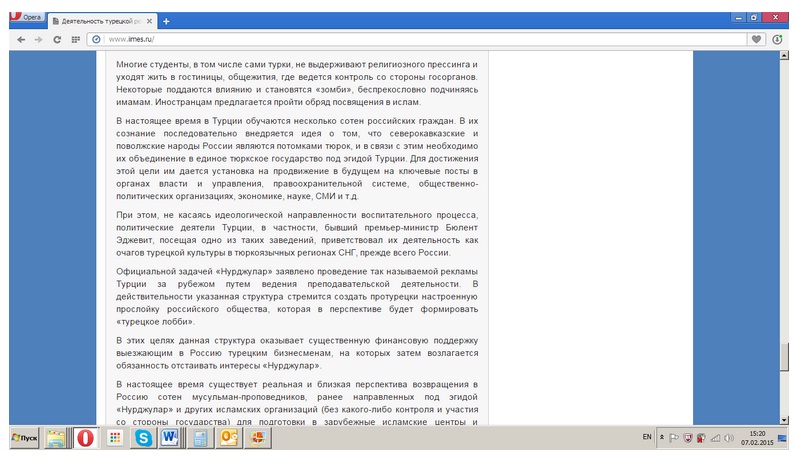
Task: Open the calculator icon in the taskbar
Action: (x=200, y=438)
